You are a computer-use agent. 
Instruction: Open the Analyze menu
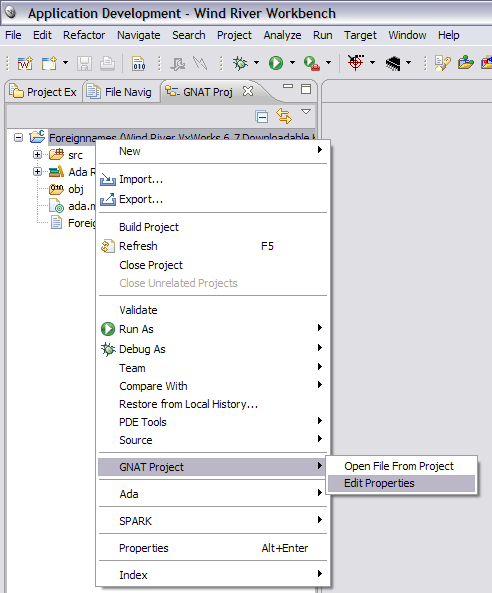click(282, 35)
